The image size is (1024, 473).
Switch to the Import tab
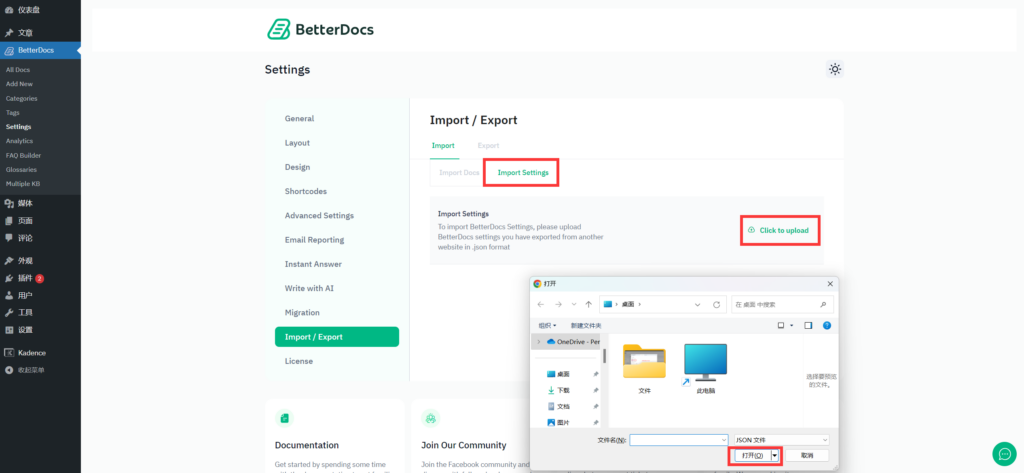point(443,146)
